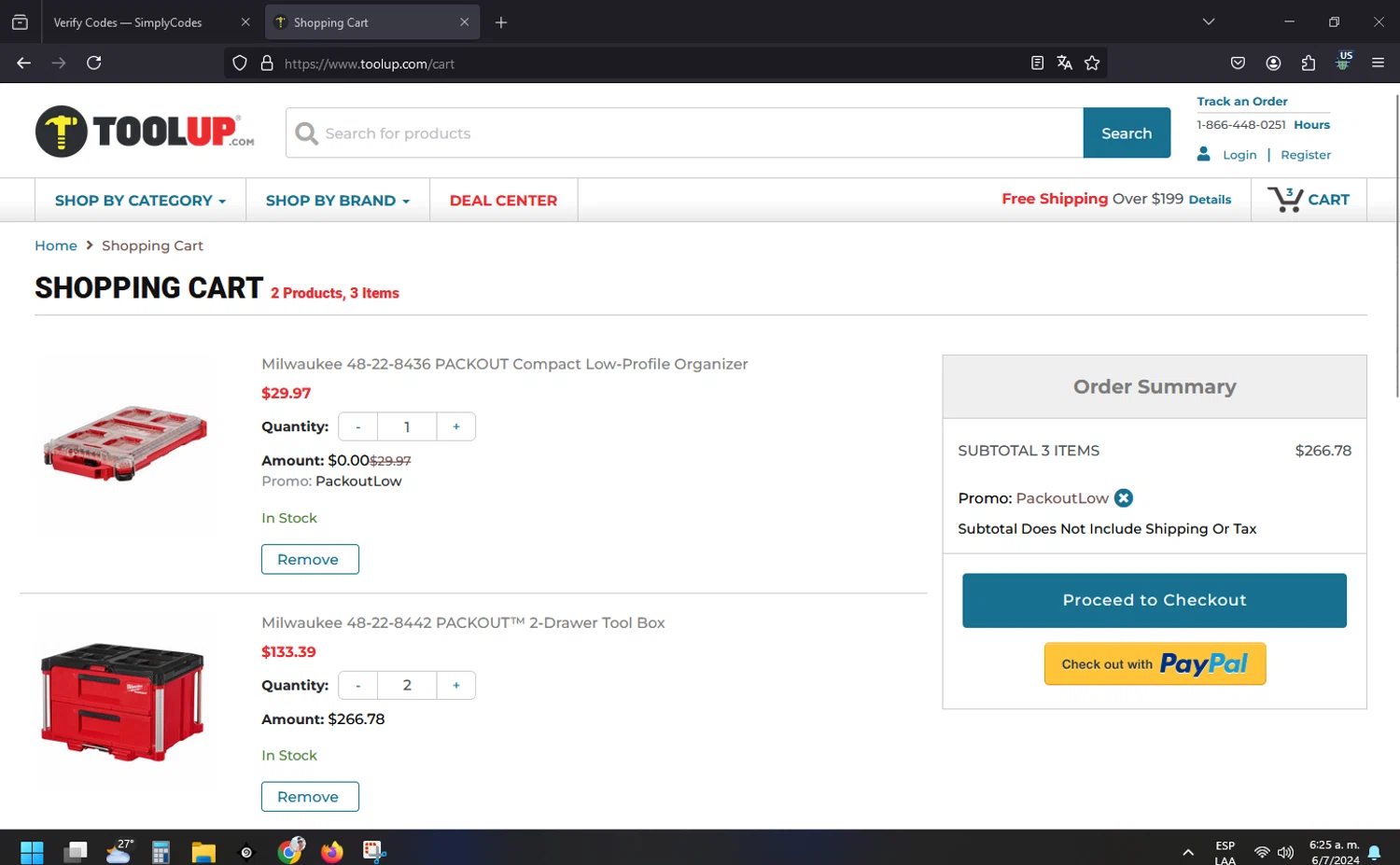
Task: Open a new browser tab with plus
Action: 501,22
